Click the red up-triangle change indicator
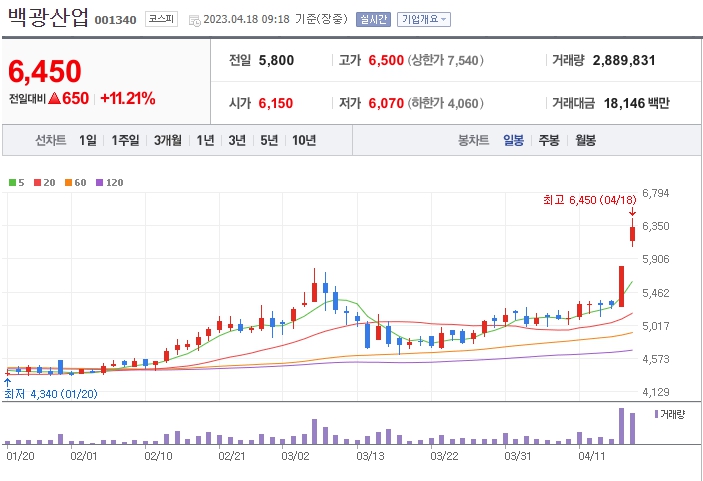The width and height of the screenshot is (703, 481). 54,98
